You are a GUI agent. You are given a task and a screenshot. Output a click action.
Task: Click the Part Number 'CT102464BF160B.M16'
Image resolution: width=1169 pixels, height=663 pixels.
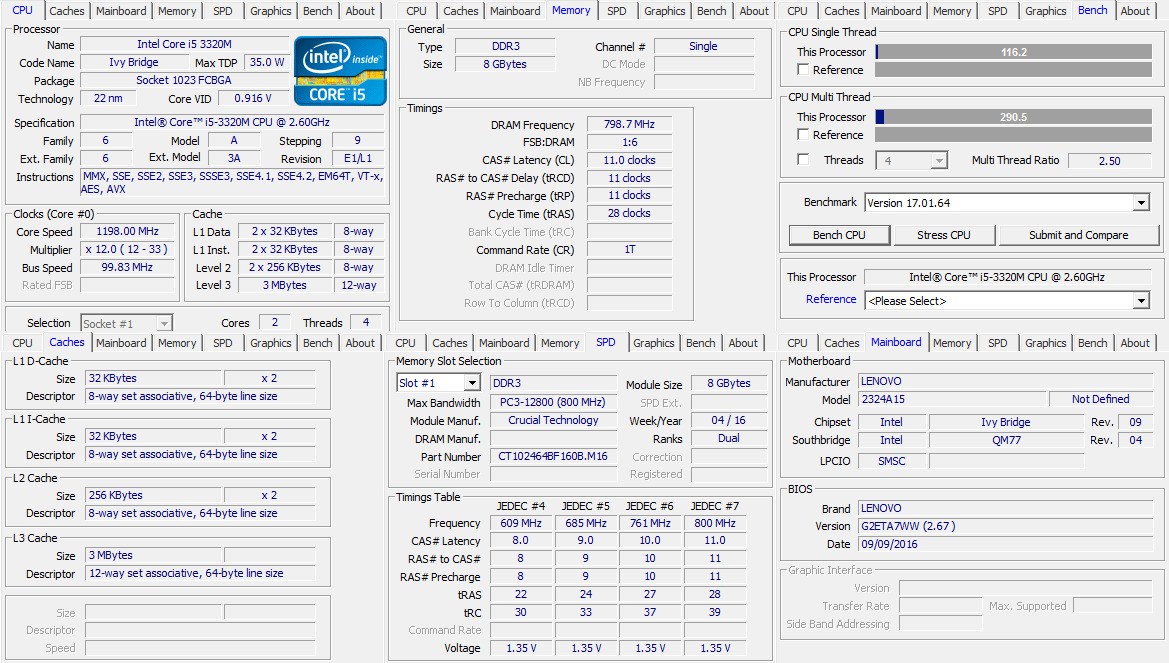click(x=553, y=456)
